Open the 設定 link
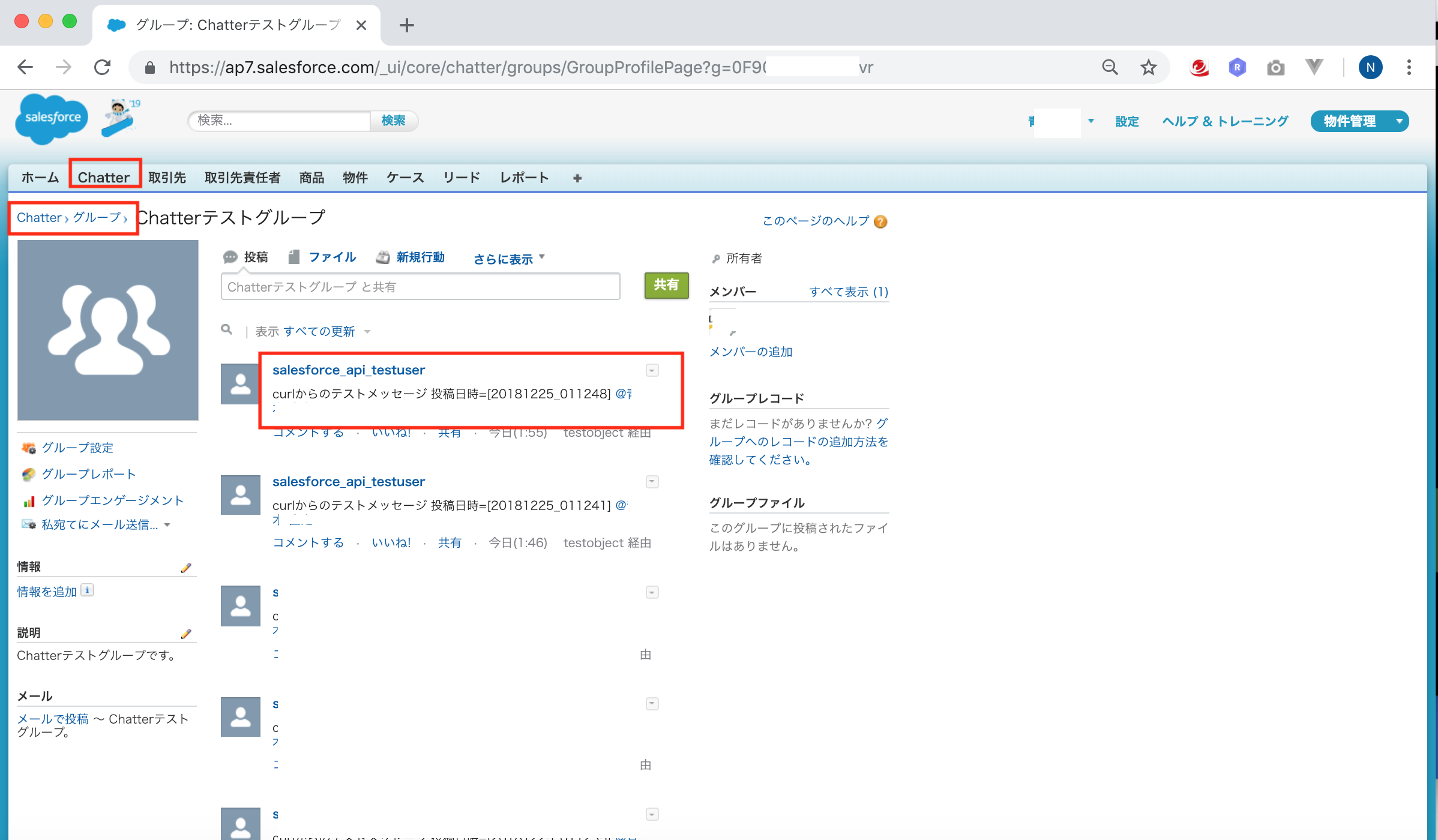This screenshot has height=840, width=1438. tap(1127, 121)
